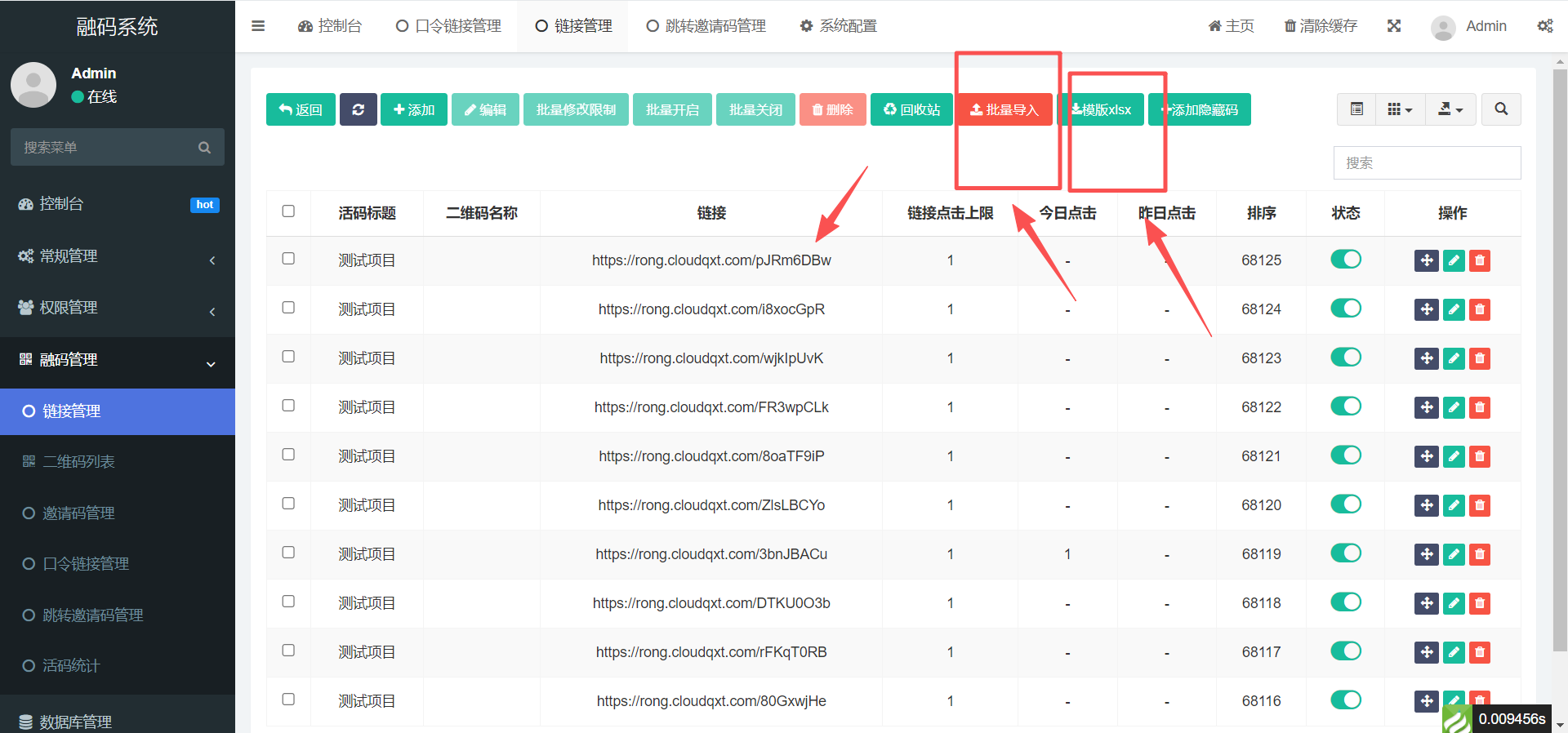Click the 批量导入 button
The width and height of the screenshot is (1568, 733).
[x=1004, y=109]
